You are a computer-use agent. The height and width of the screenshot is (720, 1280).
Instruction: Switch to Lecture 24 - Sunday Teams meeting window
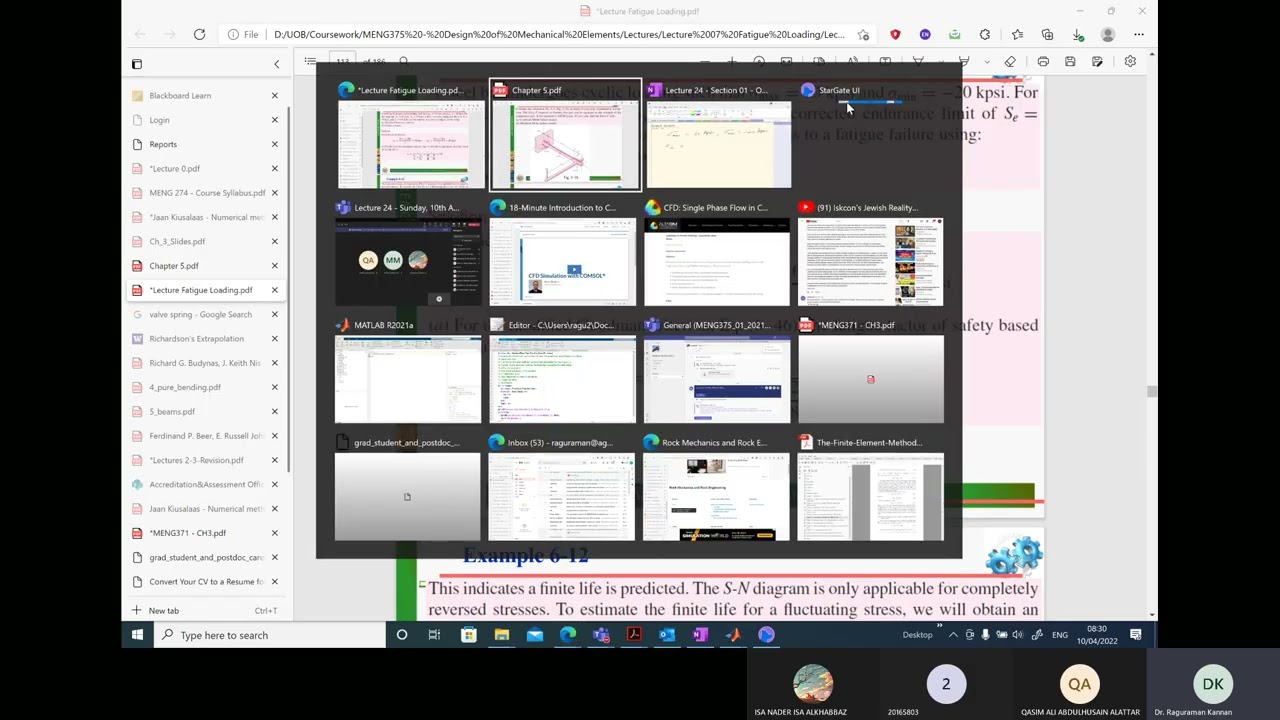[x=408, y=253]
